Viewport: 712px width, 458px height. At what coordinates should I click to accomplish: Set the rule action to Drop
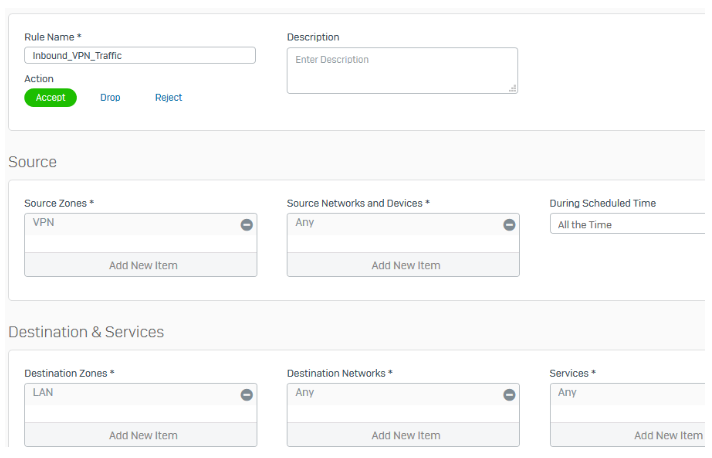click(x=110, y=98)
